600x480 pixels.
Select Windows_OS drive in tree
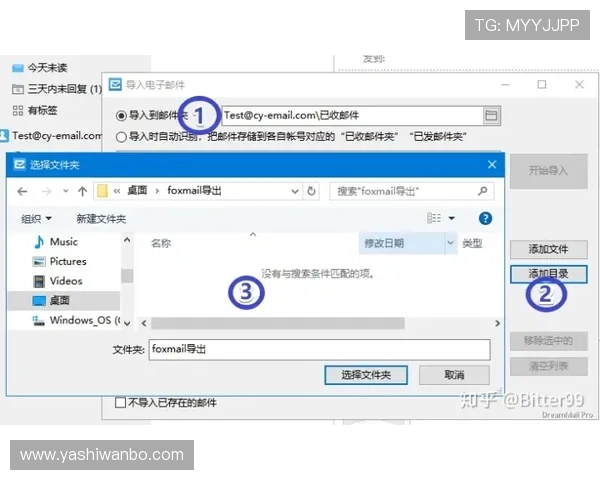pyautogui.click(x=77, y=320)
